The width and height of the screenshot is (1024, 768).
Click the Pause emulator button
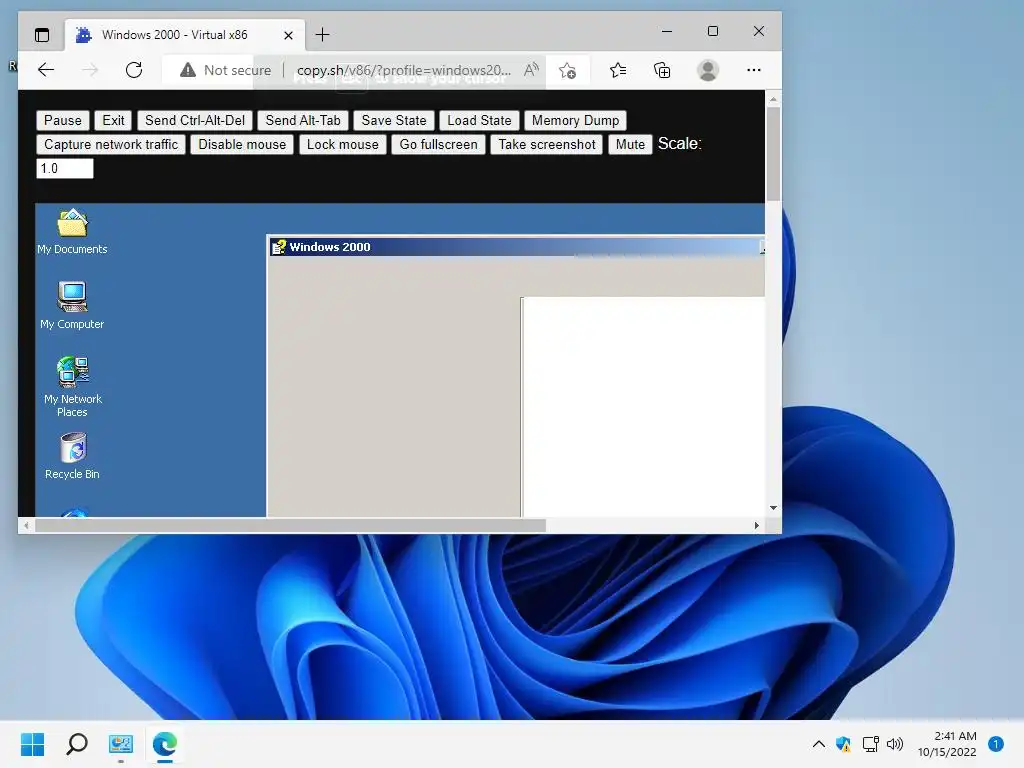click(x=63, y=120)
